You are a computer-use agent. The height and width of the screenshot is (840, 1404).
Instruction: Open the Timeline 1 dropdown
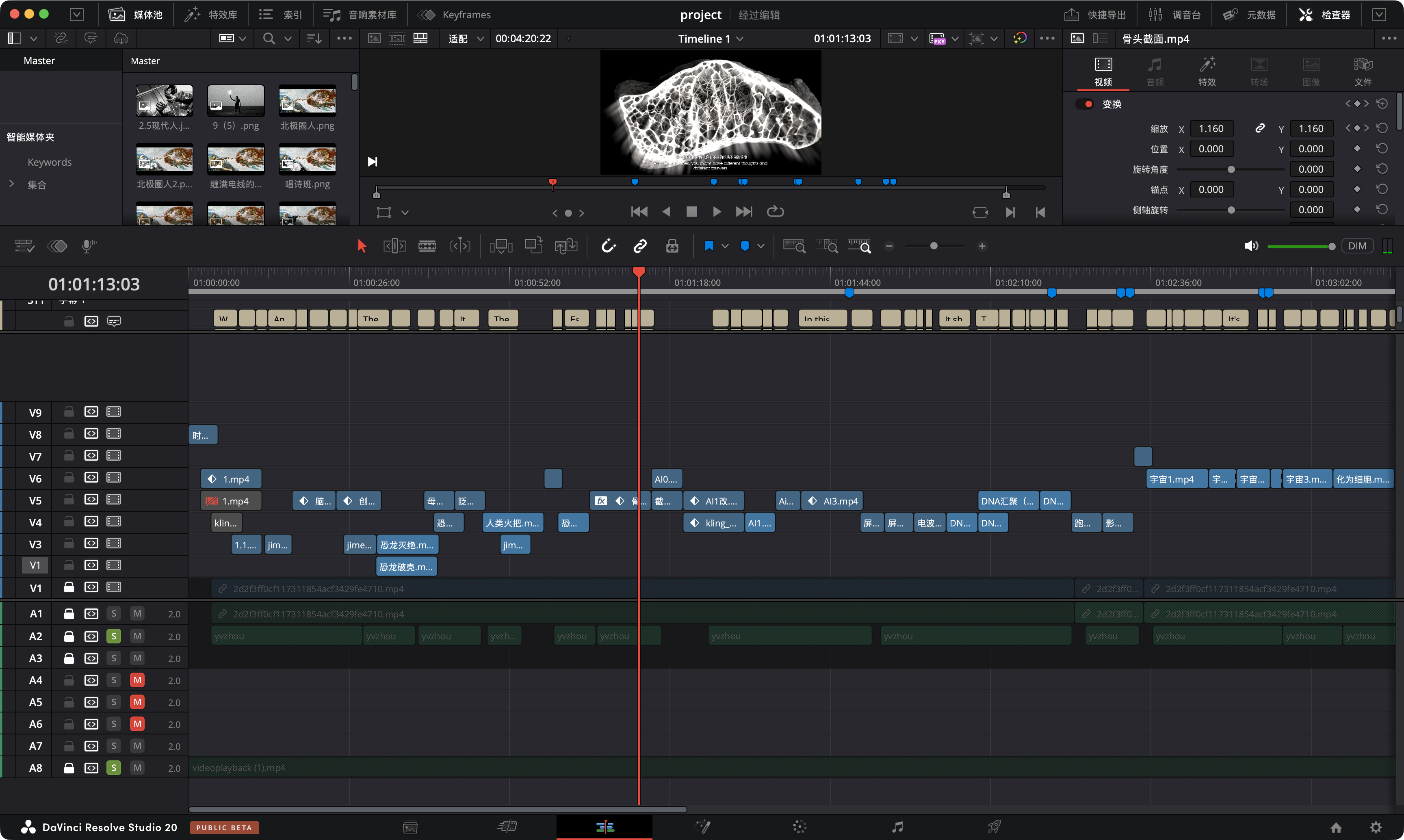click(x=740, y=39)
